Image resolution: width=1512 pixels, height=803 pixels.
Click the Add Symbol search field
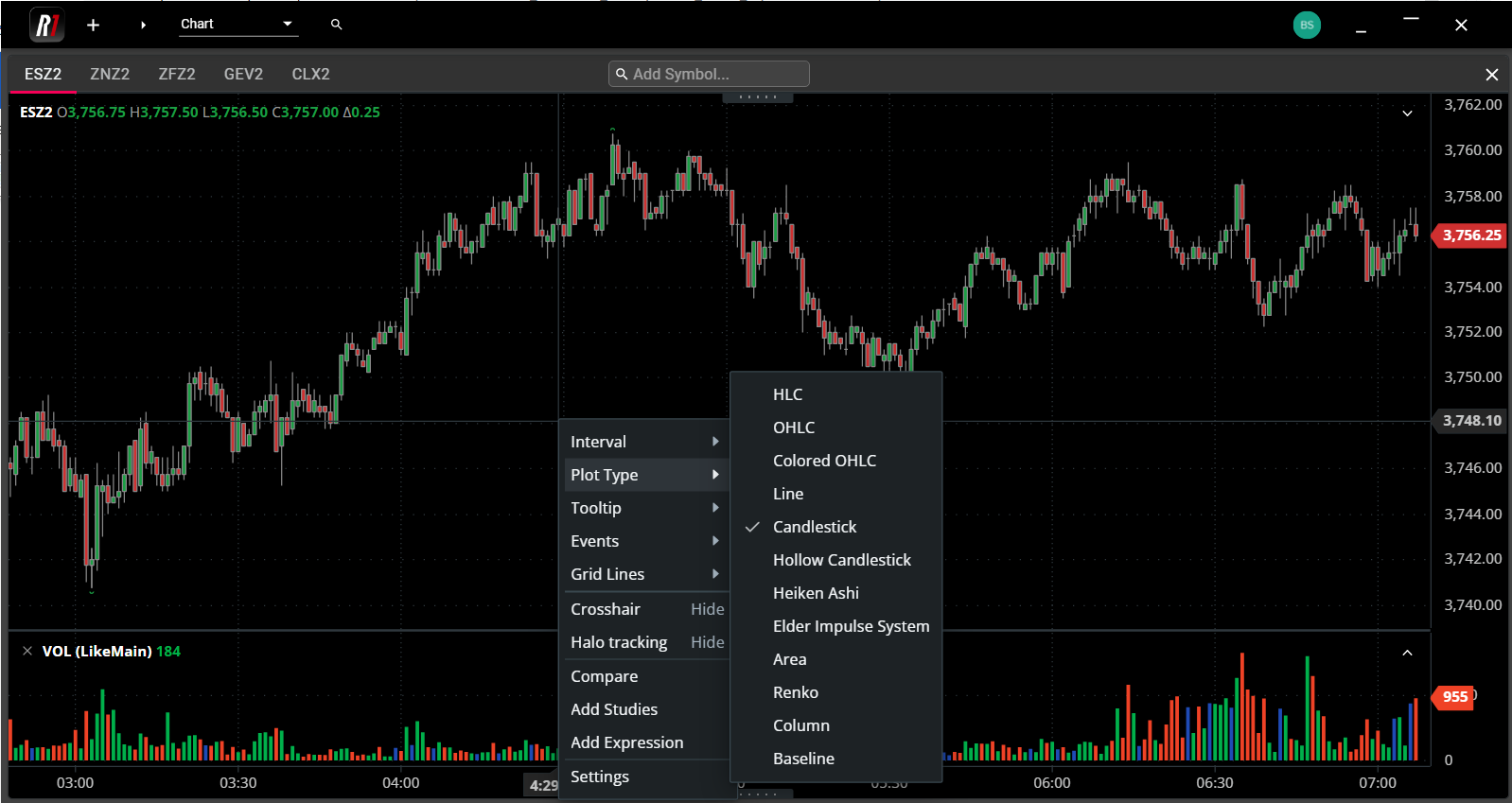click(x=709, y=74)
